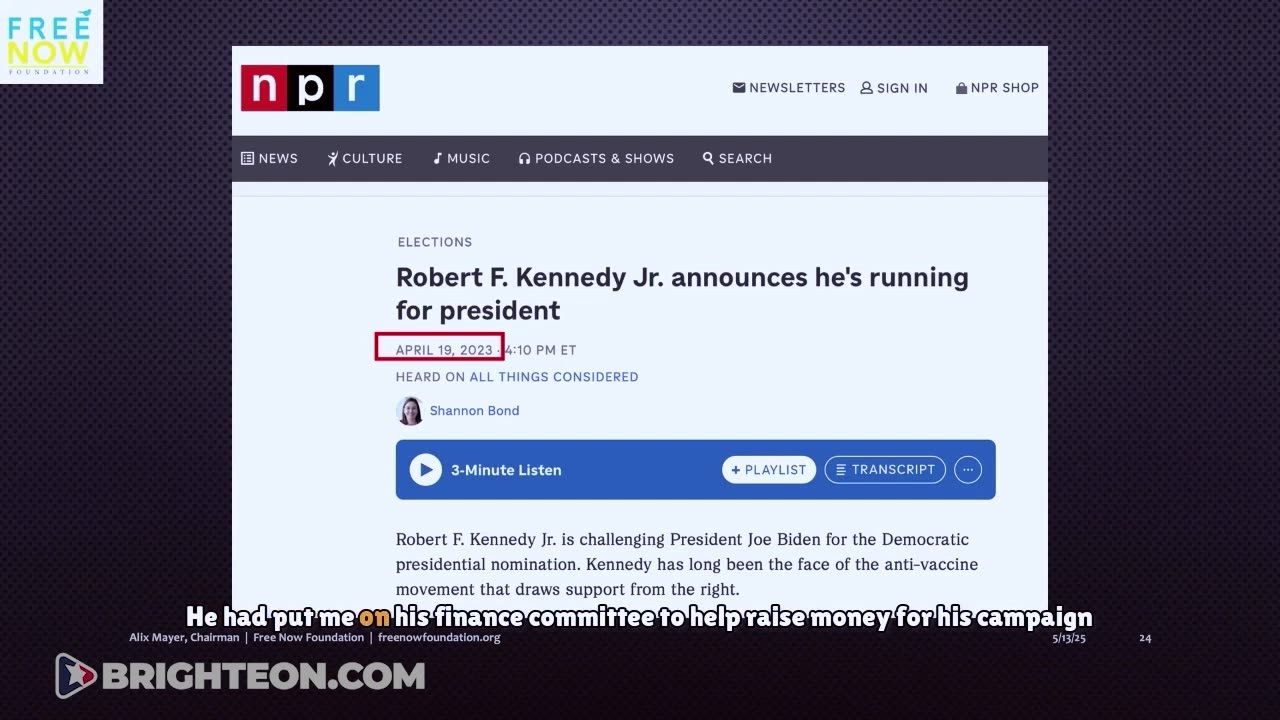Click Shannon Bond's author photo

[410, 411]
